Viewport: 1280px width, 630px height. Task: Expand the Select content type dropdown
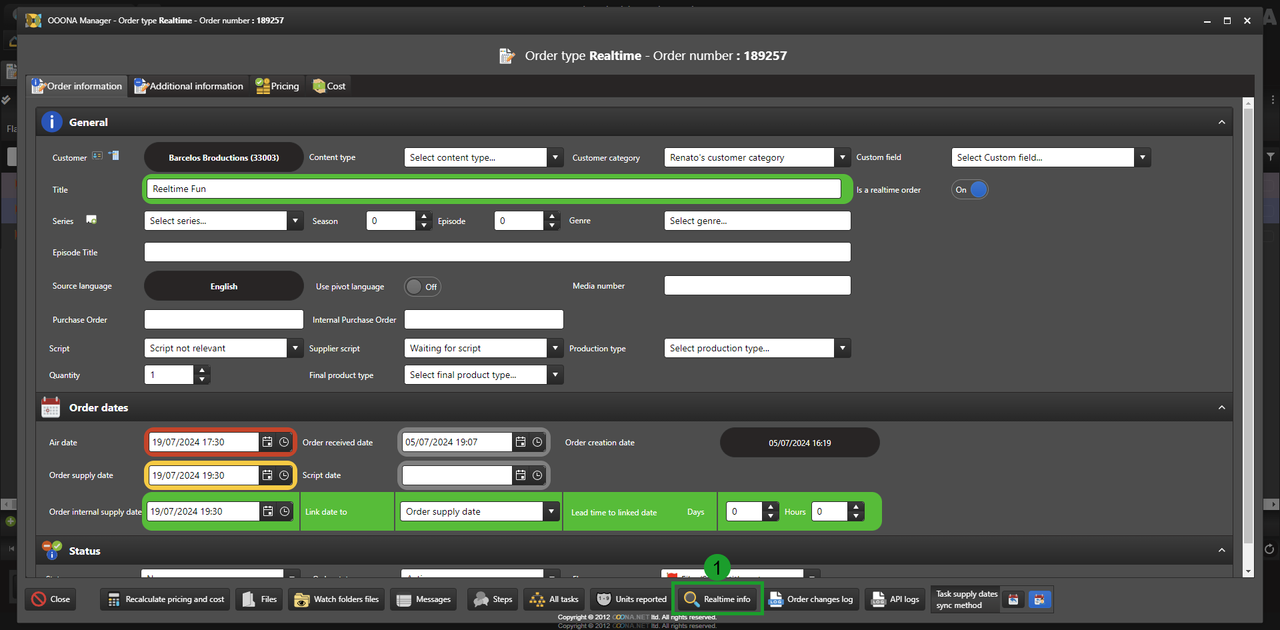pyautogui.click(x=555, y=157)
